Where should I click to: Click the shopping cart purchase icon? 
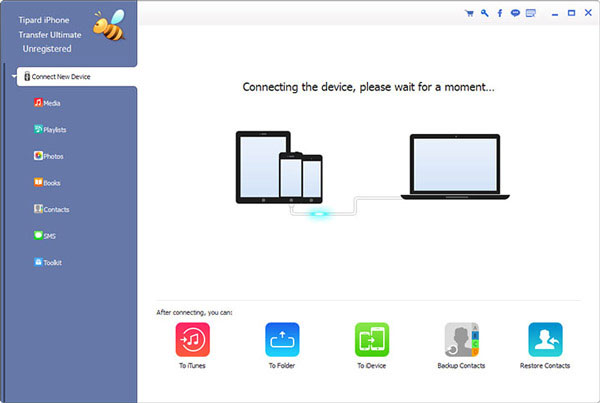pos(469,14)
